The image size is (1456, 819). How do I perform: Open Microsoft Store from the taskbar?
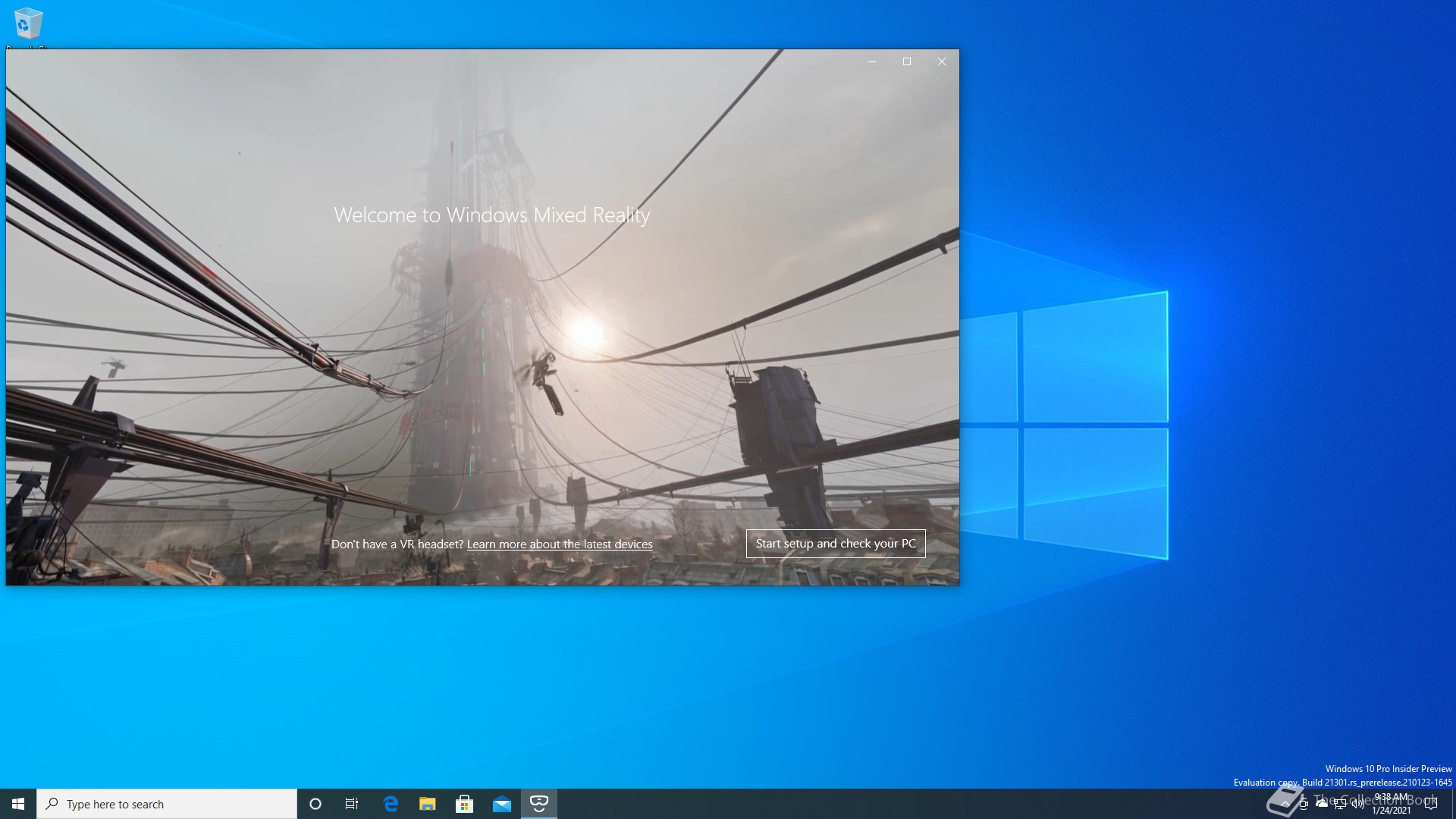[x=465, y=804]
